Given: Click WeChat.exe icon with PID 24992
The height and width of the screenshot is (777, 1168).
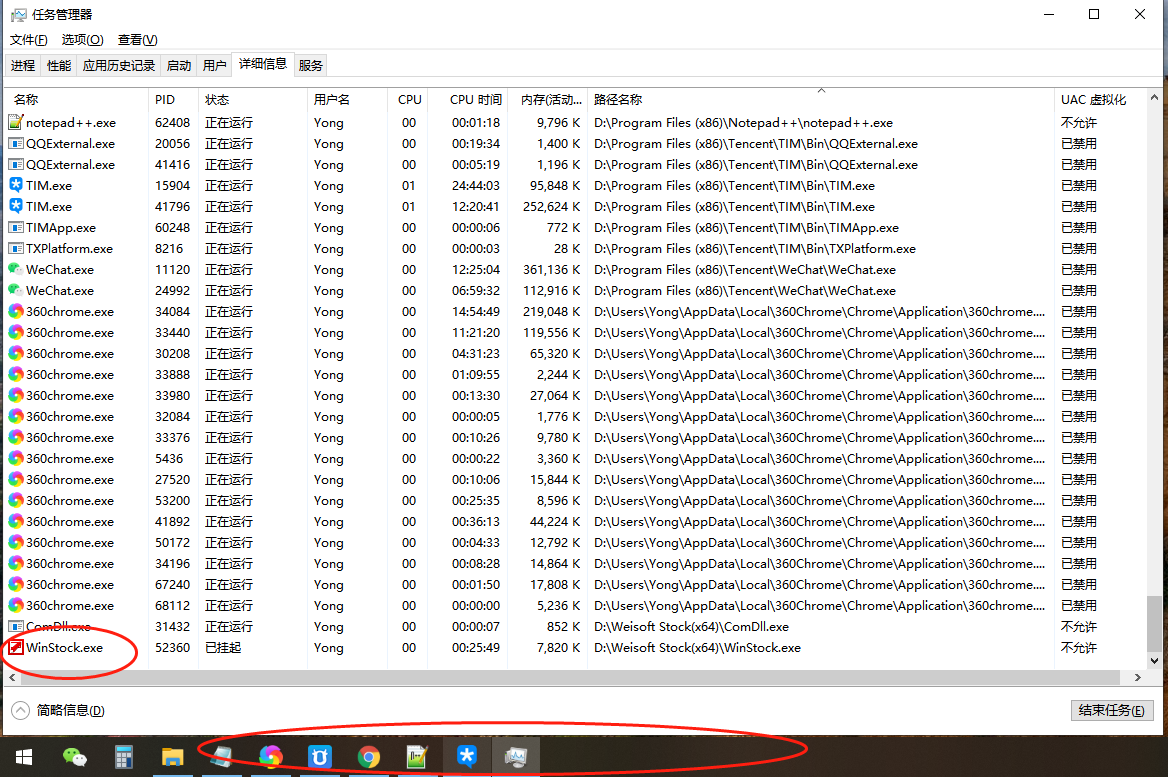Looking at the screenshot, I should (x=16, y=290).
